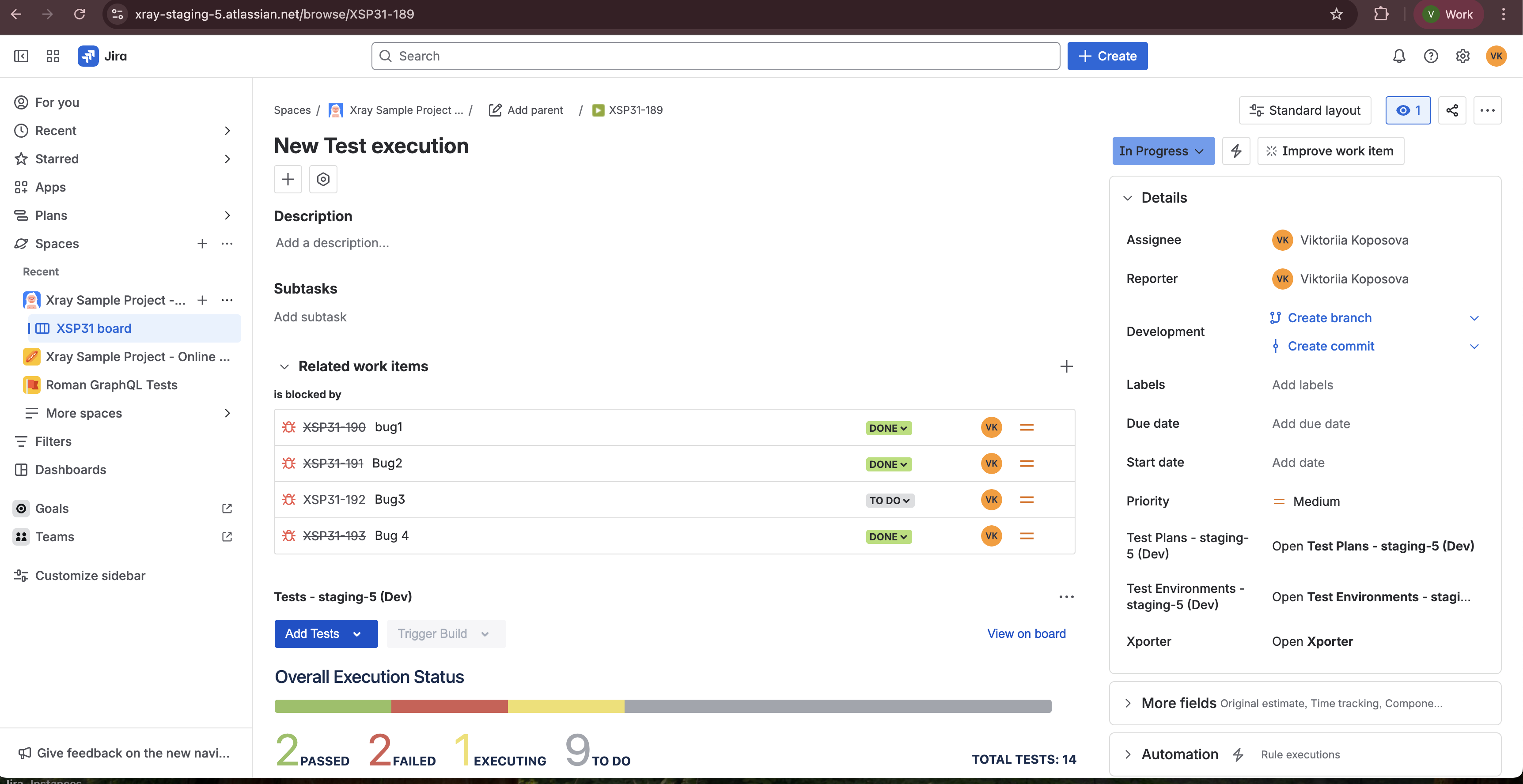The height and width of the screenshot is (784, 1523).
Task: Click the share icon button
Action: [1452, 110]
